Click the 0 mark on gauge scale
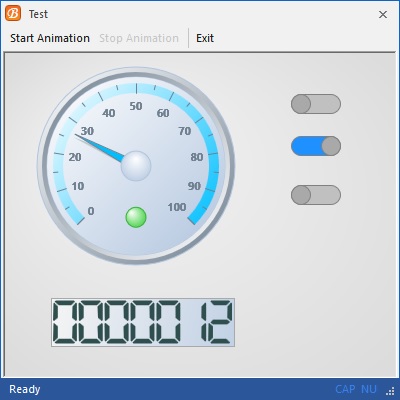 [x=91, y=211]
